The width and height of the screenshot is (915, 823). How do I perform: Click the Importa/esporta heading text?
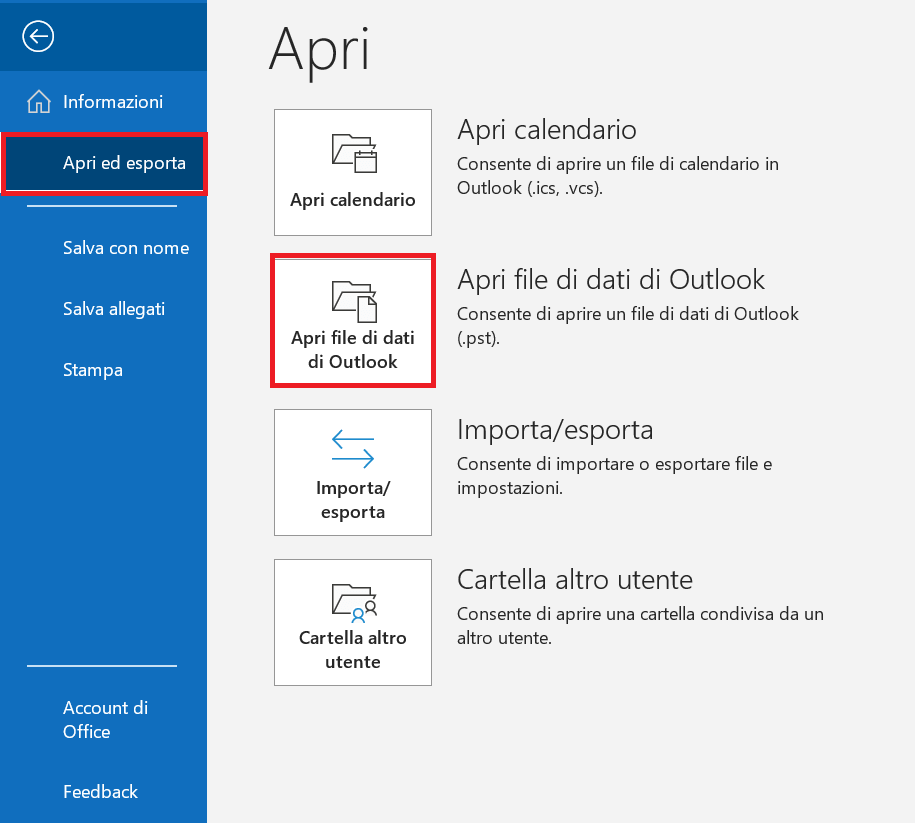click(555, 430)
